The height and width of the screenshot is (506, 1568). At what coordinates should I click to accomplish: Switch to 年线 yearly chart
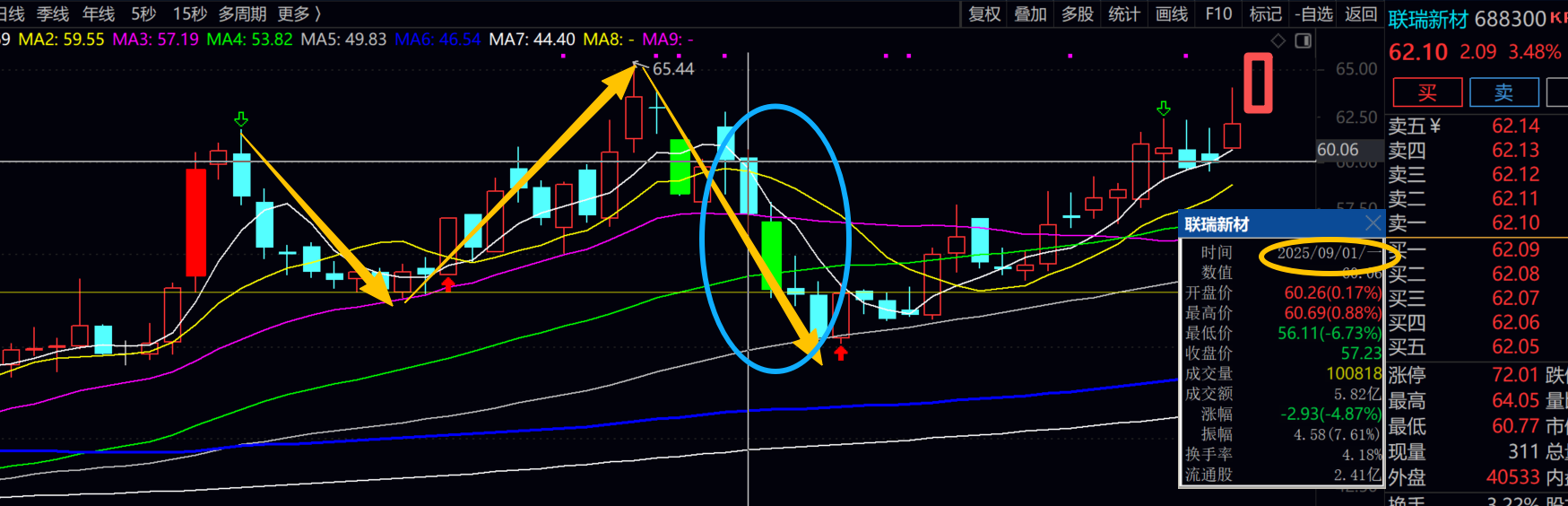(99, 13)
